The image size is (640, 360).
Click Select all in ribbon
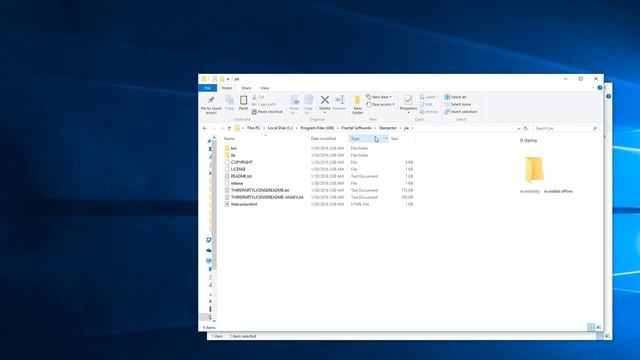click(455, 97)
